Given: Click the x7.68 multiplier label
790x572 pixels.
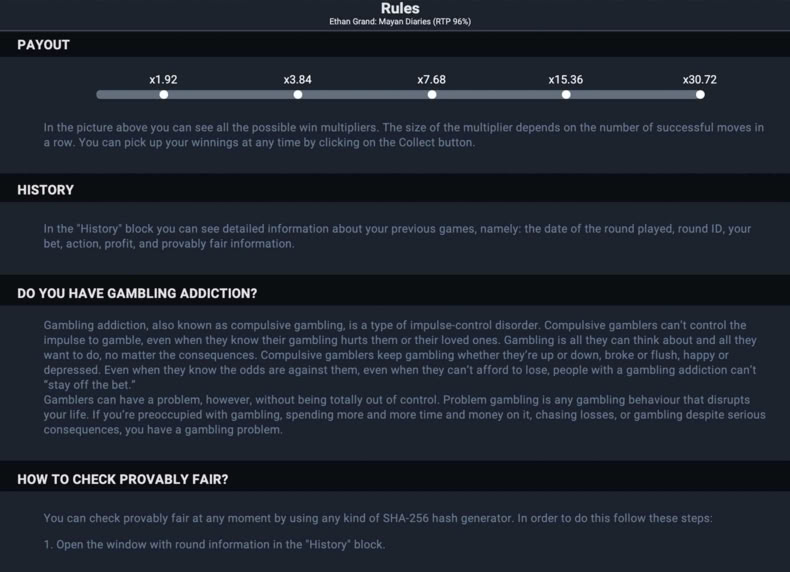Looking at the screenshot, I should point(432,80).
